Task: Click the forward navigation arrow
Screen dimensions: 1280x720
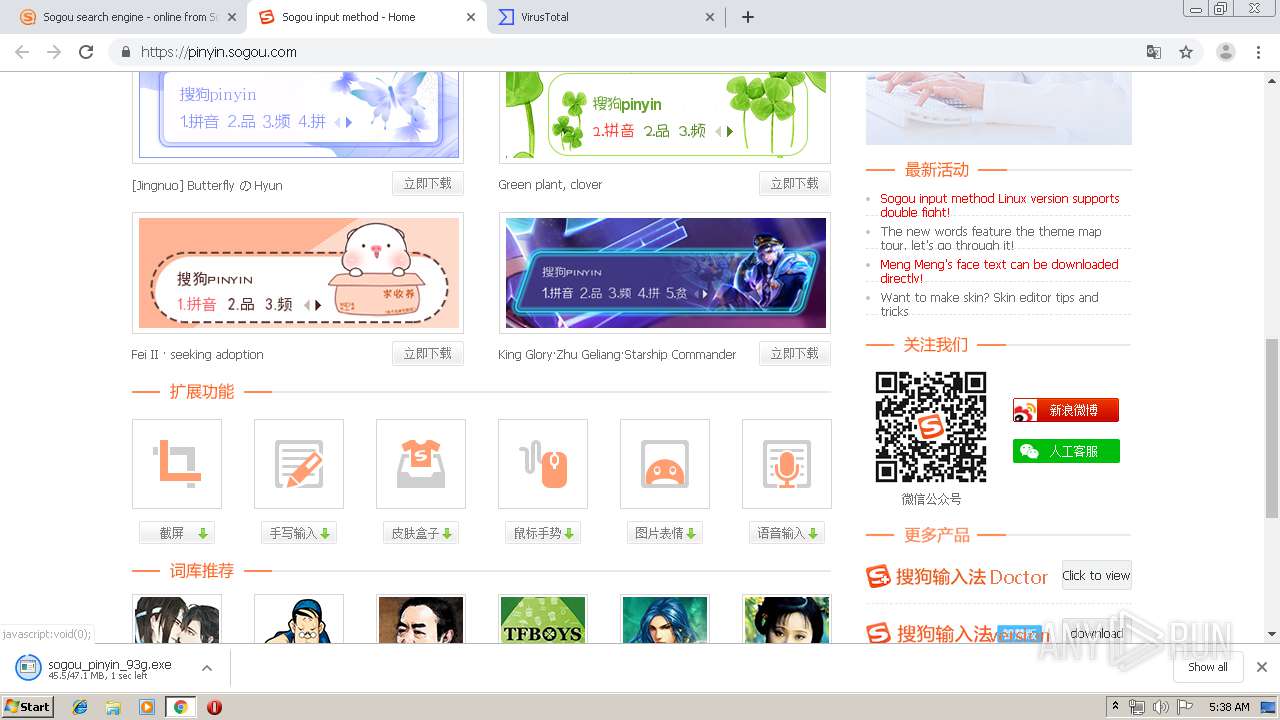Action: coord(54,52)
